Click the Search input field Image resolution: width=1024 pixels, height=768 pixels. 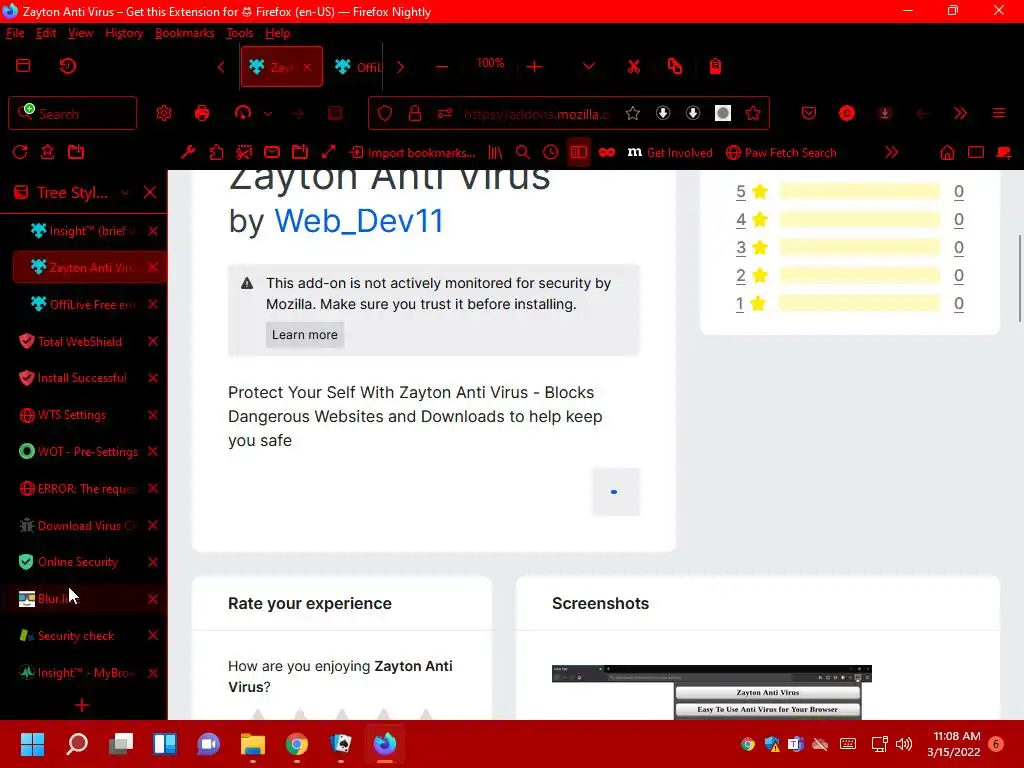click(72, 114)
